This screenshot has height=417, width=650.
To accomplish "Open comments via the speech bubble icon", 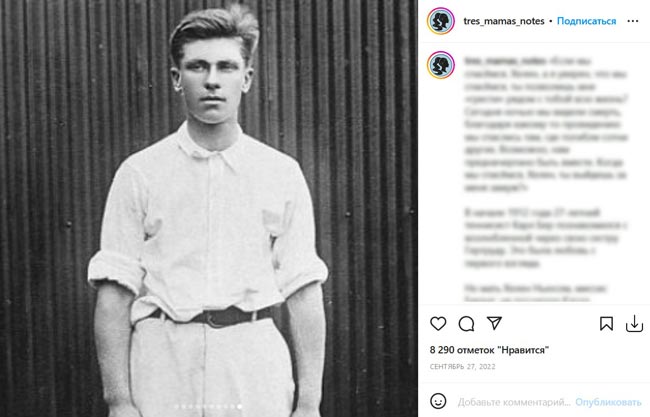I will (x=466, y=324).
